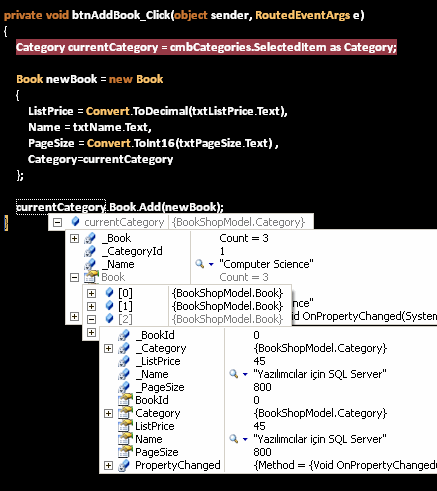Collapse the currentCategory debugger tooltip root
The image size is (437, 491).
57,222
